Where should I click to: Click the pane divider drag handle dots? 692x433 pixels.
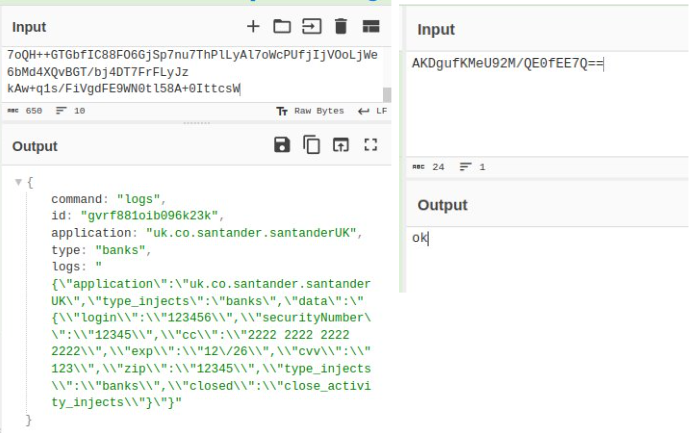[196, 123]
